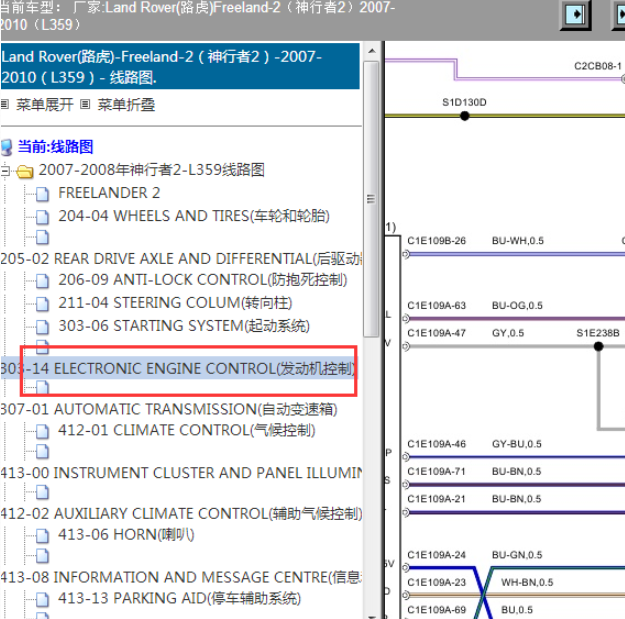Open 413-08 INFORMATION AND MESSAGE CENTRE
The width and height of the screenshot is (625, 619).
[x=181, y=577]
